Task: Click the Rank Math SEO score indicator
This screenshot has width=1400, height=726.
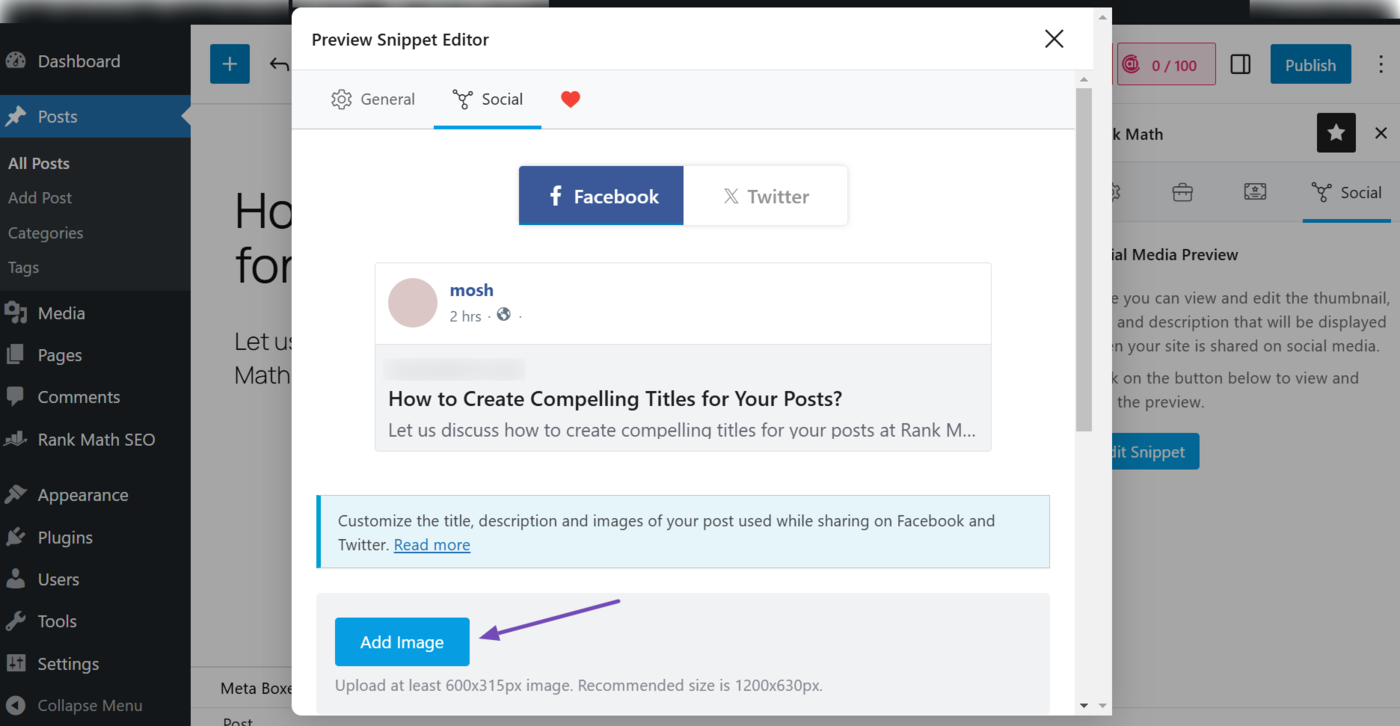Action: (x=1166, y=65)
